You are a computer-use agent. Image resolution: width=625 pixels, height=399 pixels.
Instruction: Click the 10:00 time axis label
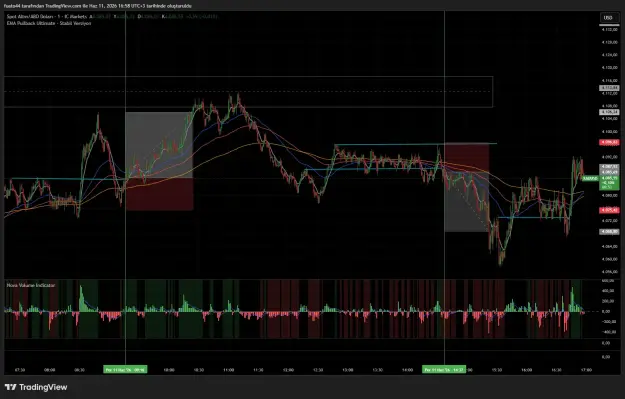169,370
